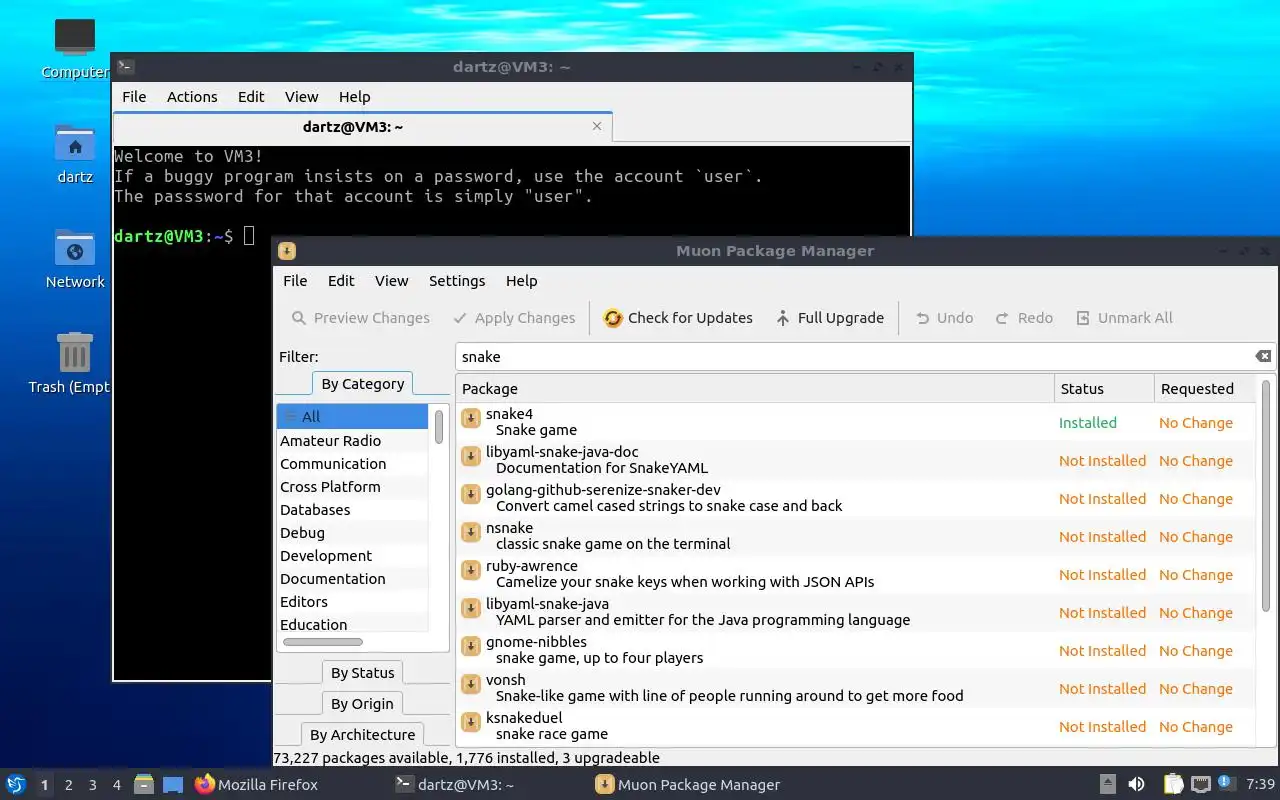Click the Installed status of snake4
1280x800 pixels.
1088,423
